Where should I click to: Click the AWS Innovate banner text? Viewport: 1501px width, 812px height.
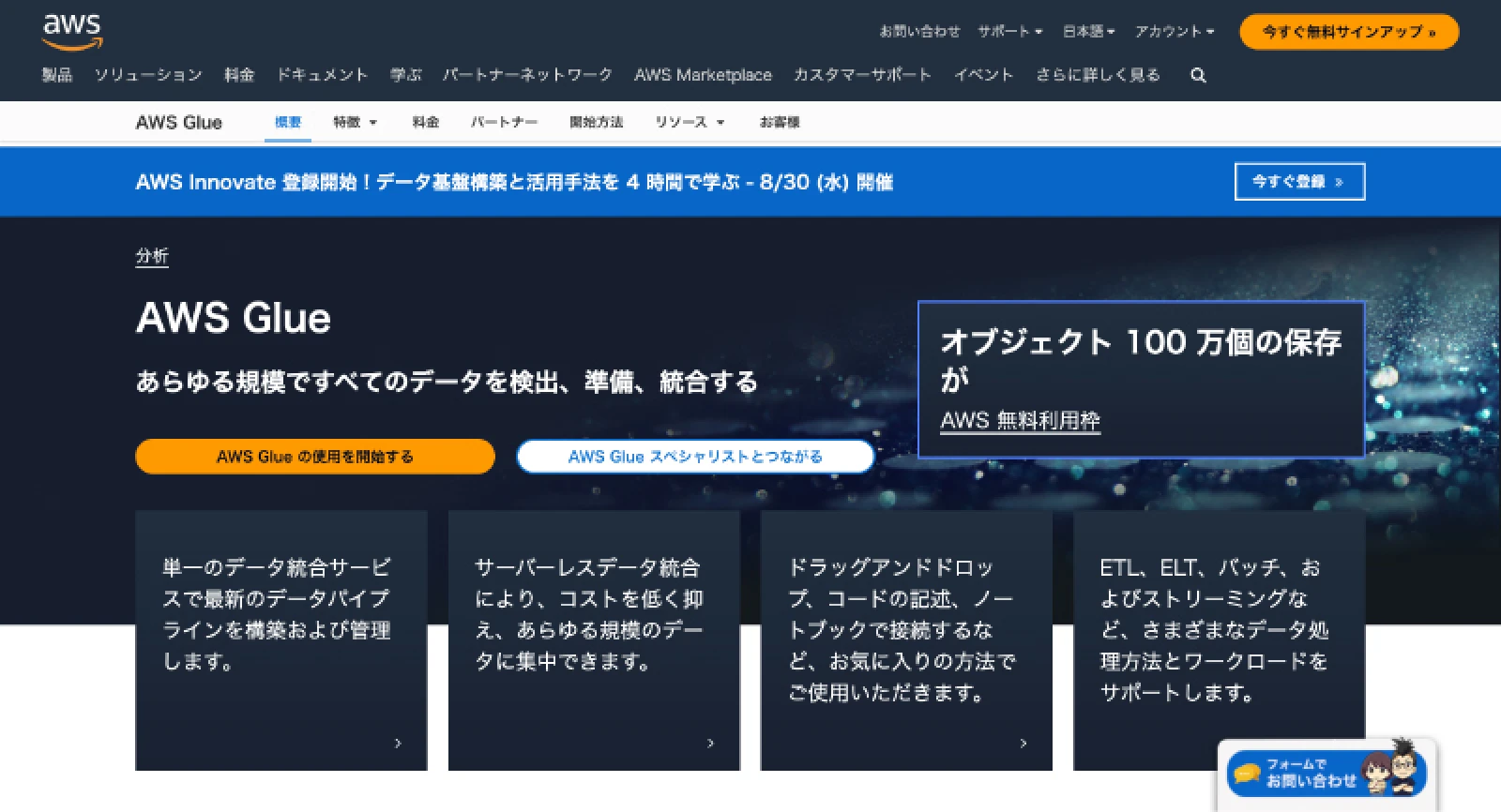click(x=514, y=182)
